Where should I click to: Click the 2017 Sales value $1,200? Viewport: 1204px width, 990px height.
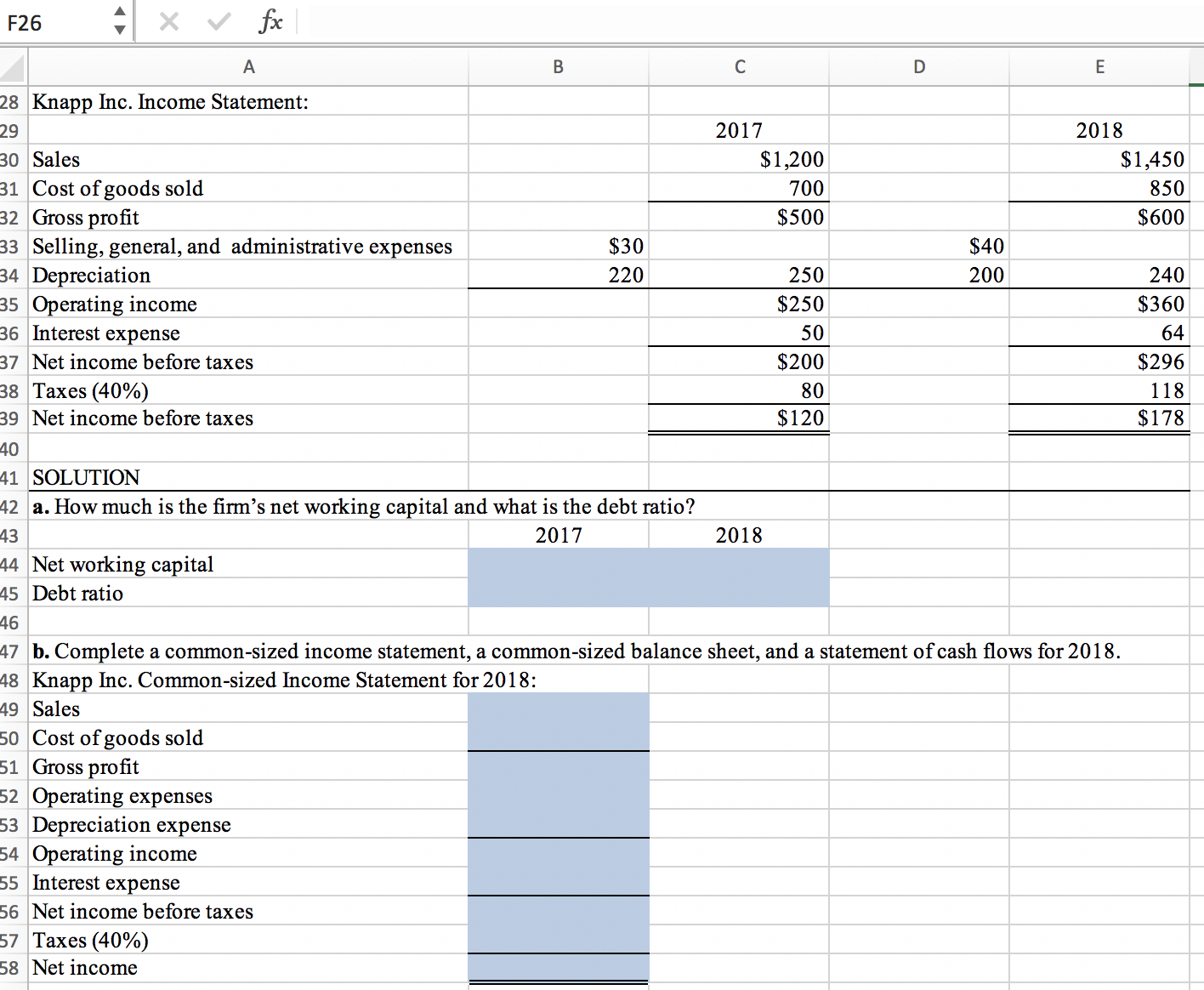(789, 159)
